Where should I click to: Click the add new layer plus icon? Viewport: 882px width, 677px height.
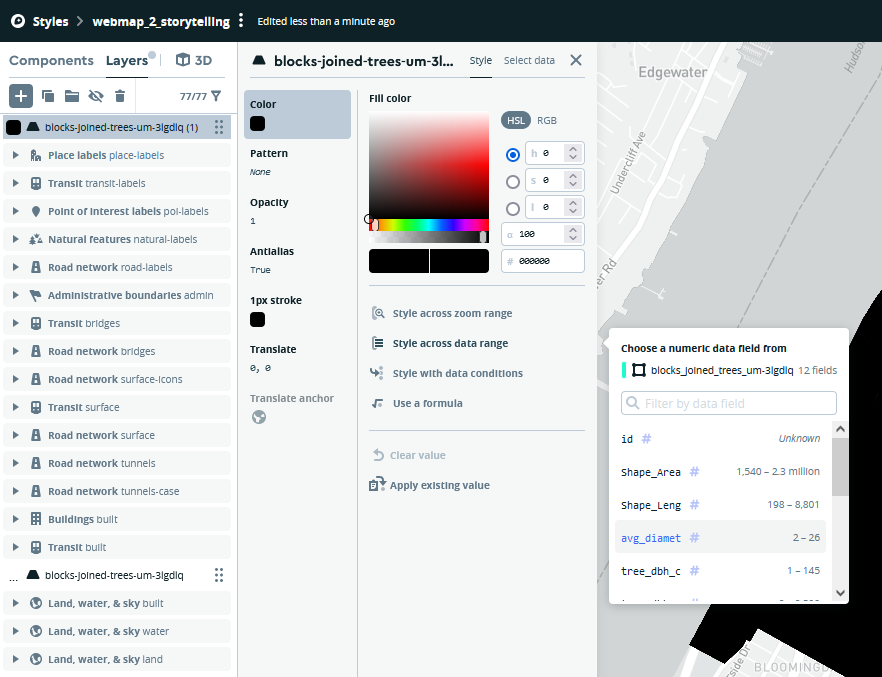(x=21, y=96)
